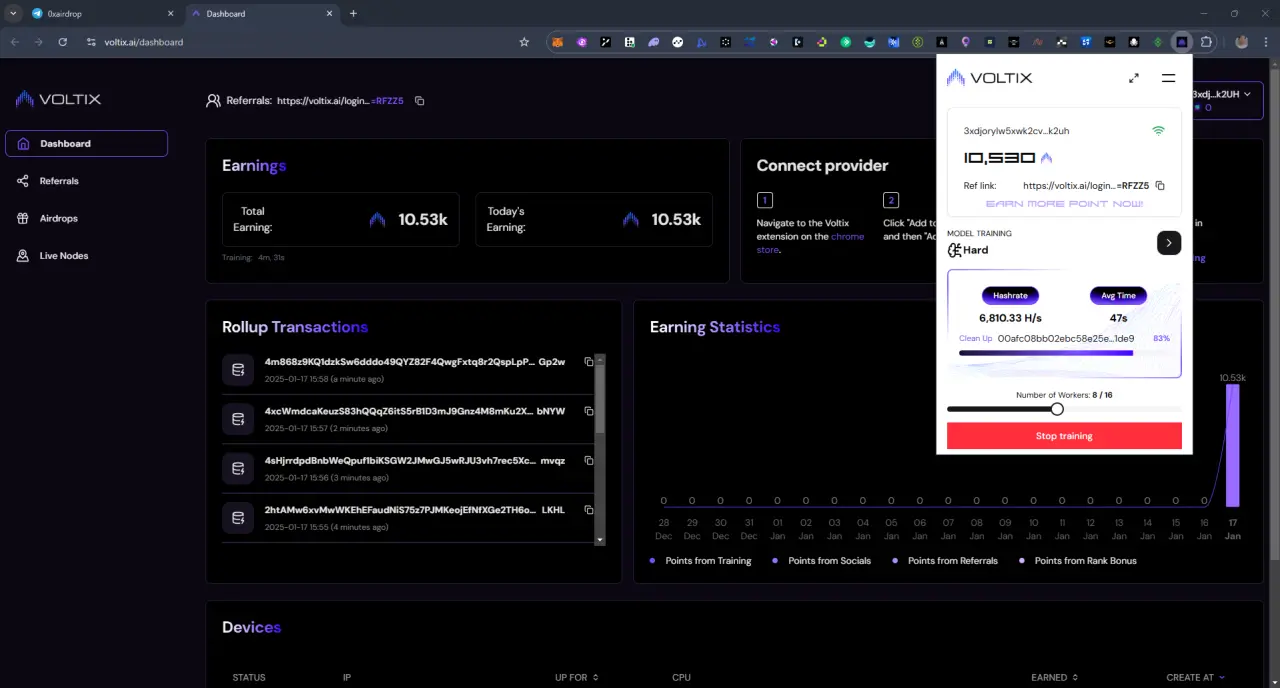Click the database icon of transaction 4sHjrrdpd

[x=238, y=468]
